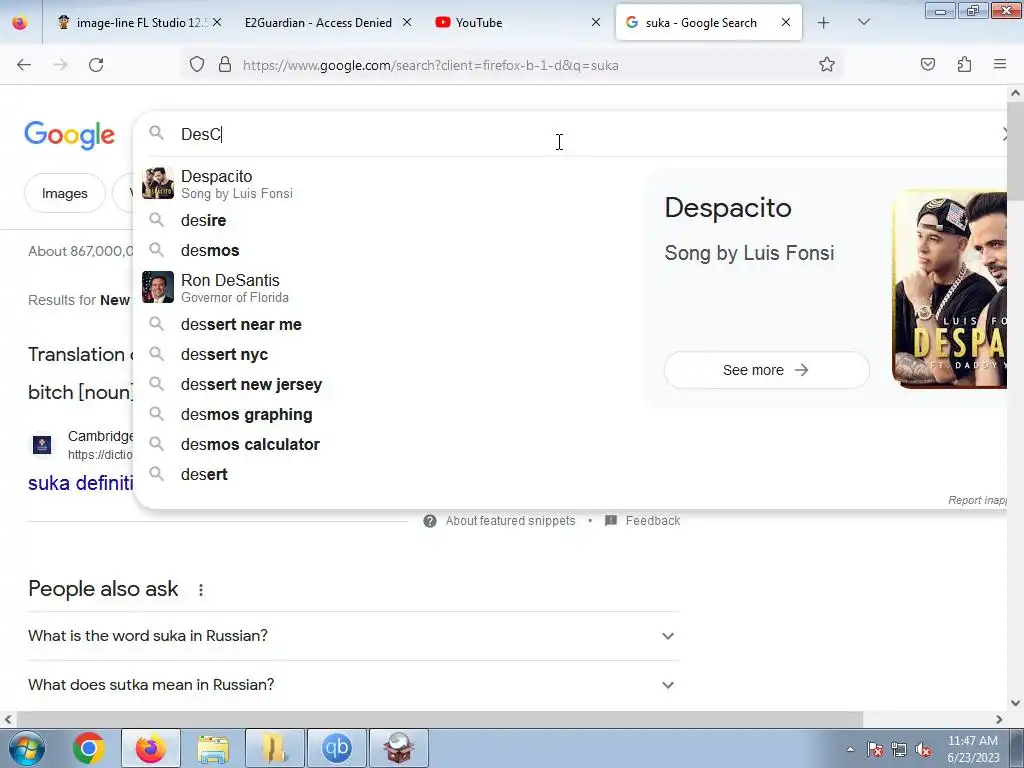Open Windows Explorer from the taskbar
1024x768 pixels.
click(213, 748)
